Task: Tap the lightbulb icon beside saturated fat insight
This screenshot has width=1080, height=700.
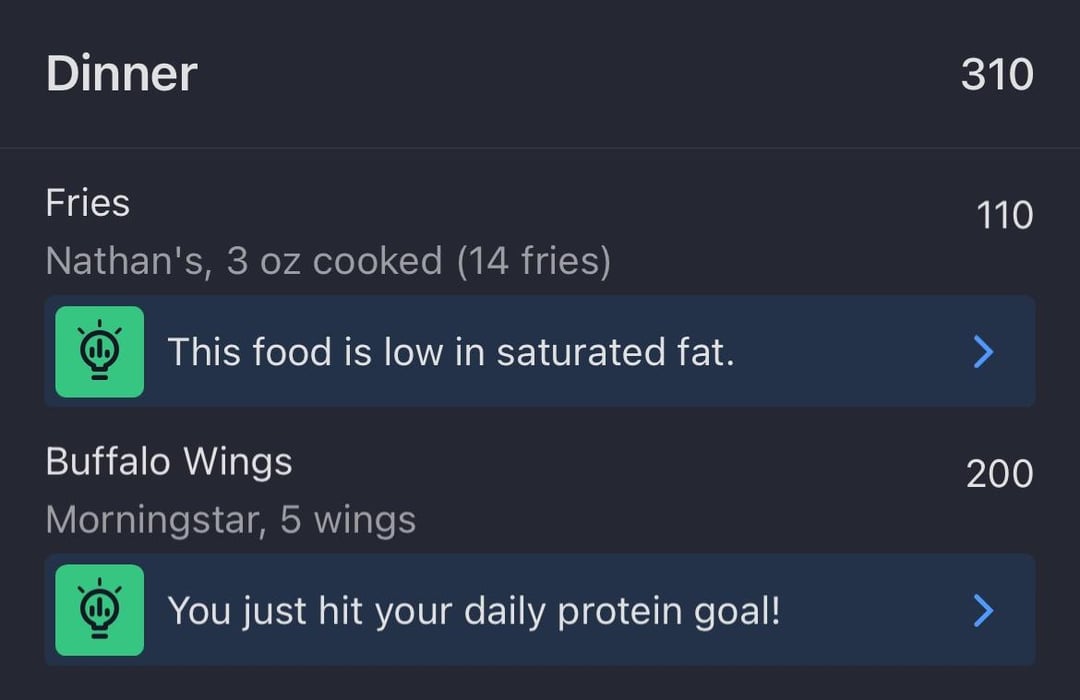Action: pos(100,351)
